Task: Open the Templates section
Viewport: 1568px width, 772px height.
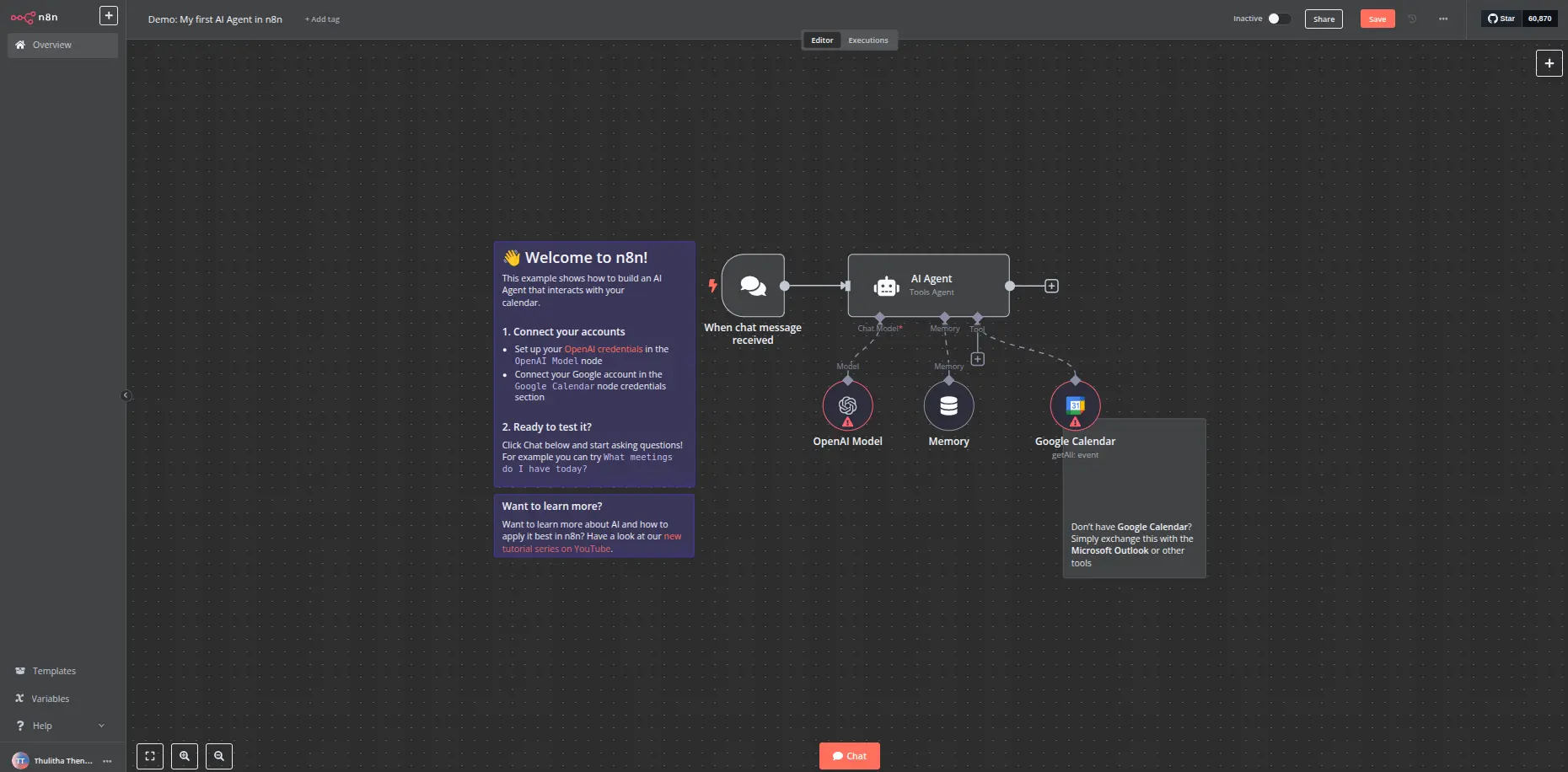Action: (x=52, y=671)
